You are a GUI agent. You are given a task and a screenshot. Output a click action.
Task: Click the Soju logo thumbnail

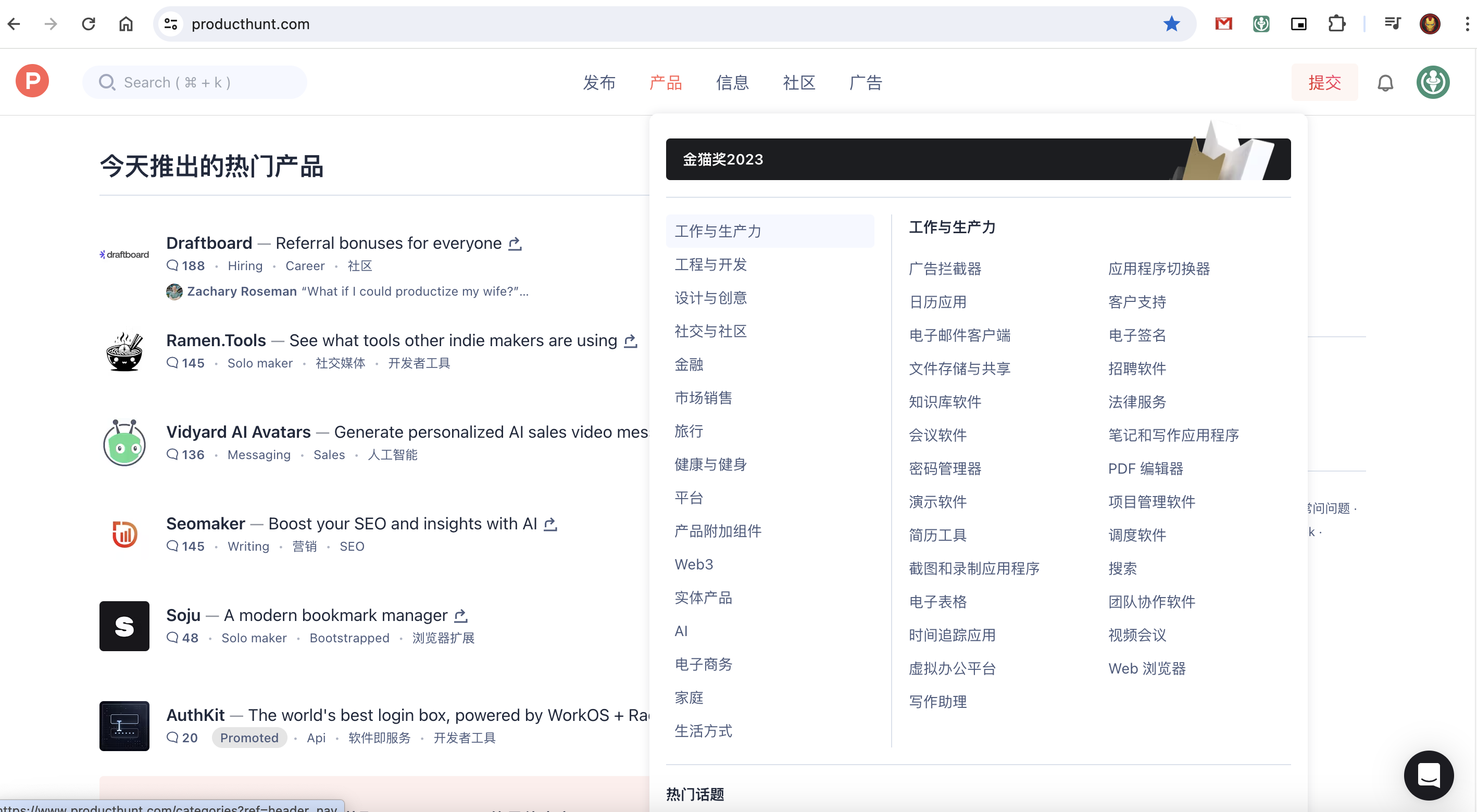(124, 626)
